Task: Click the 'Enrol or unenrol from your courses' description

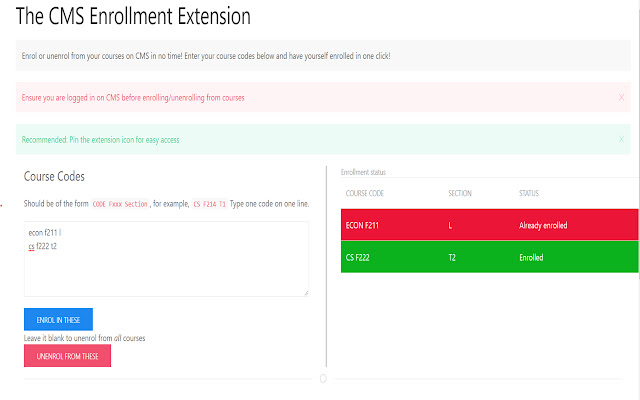Action: pyautogui.click(x=206, y=56)
